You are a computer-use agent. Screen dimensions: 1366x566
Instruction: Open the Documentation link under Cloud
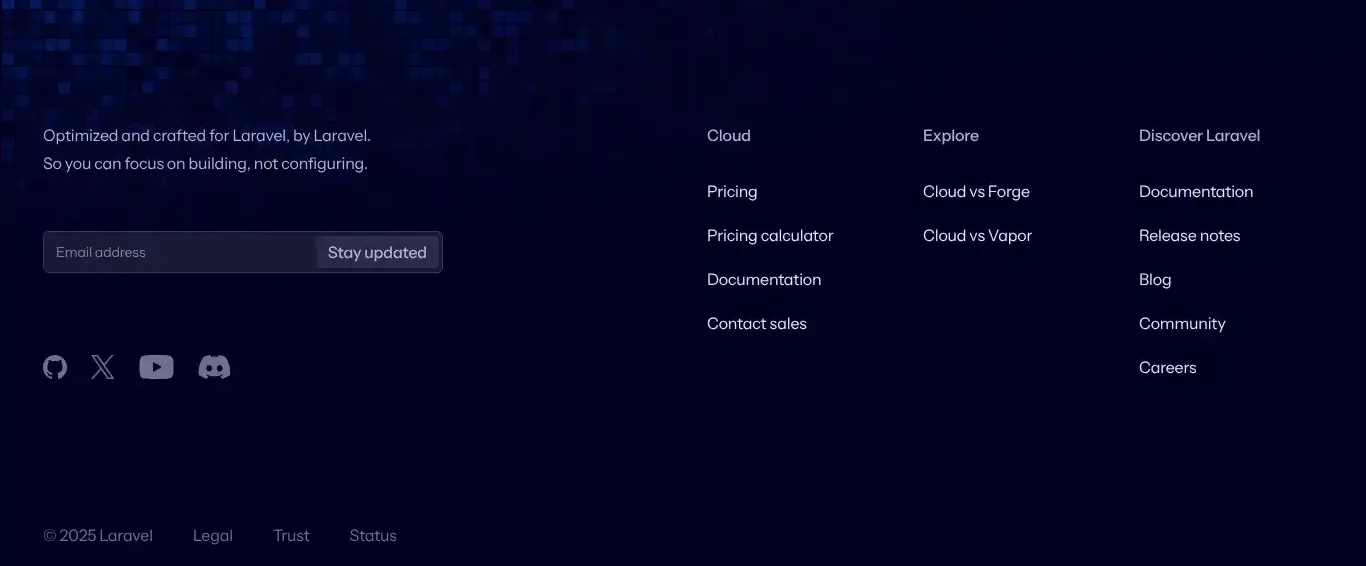[x=764, y=279]
